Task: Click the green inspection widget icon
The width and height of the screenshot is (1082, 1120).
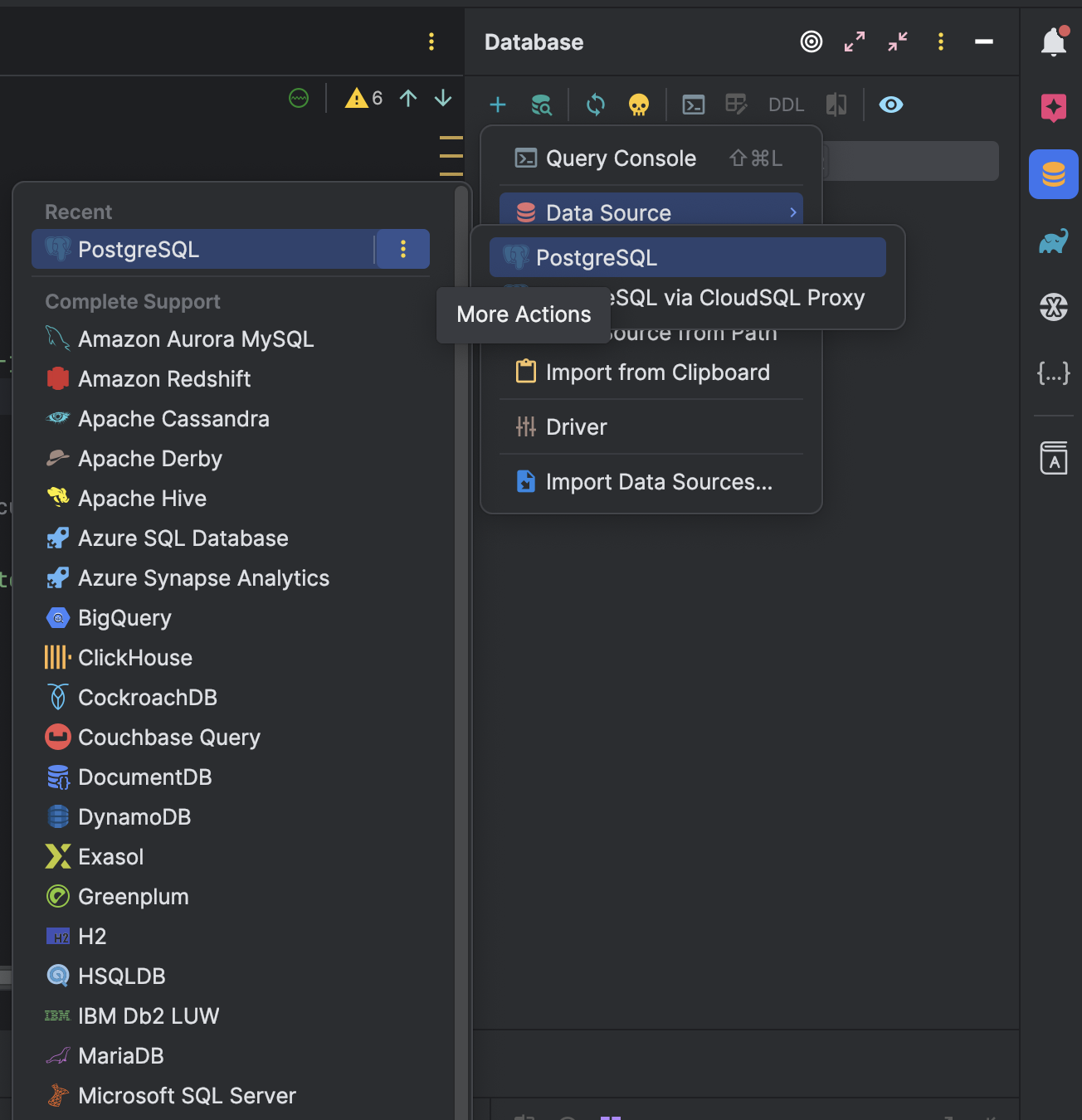Action: 299,98
